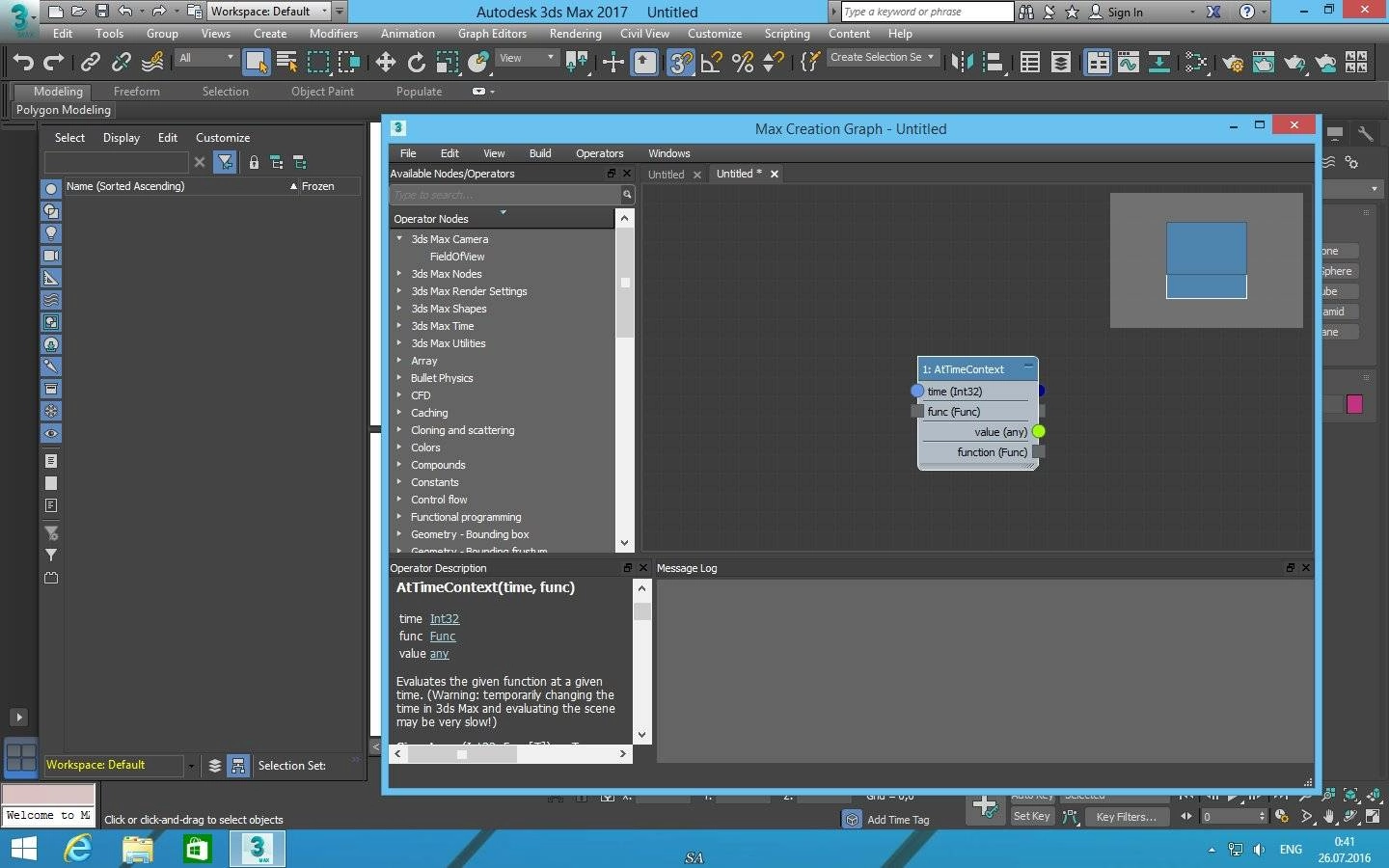Click the graph minimap thumbnail
The height and width of the screenshot is (868, 1389).
(x=1206, y=260)
